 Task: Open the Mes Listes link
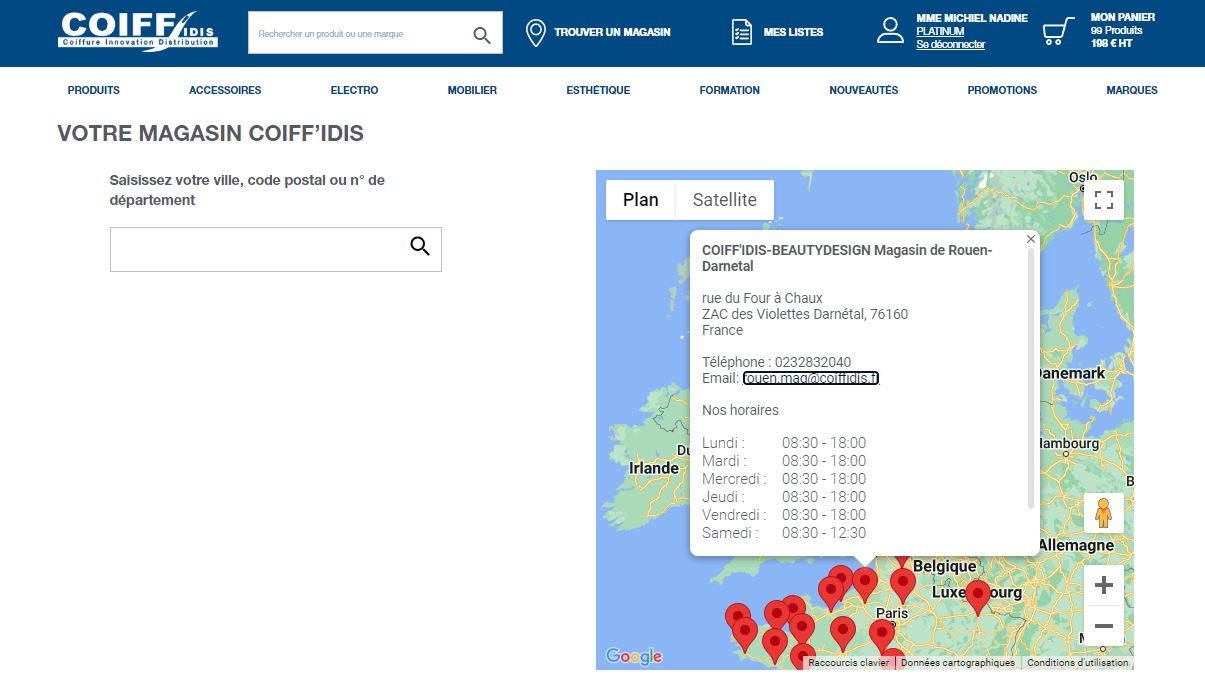[x=794, y=32]
